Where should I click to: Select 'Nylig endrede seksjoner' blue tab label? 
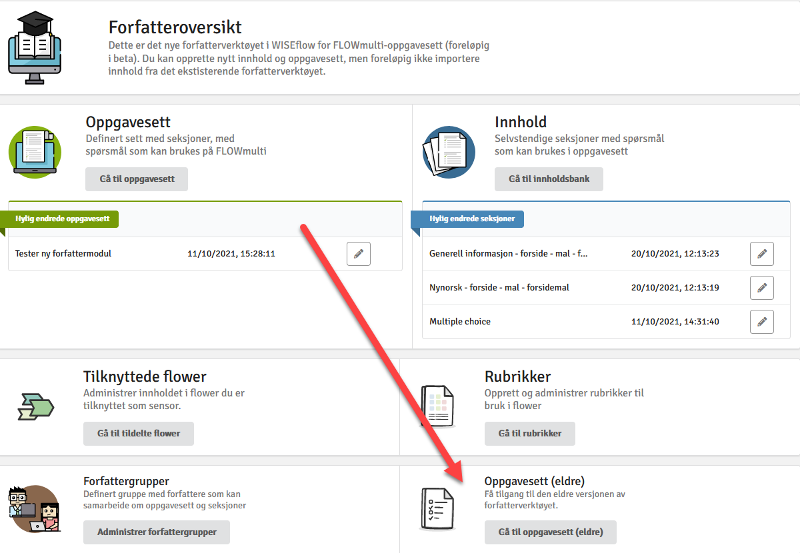(x=472, y=219)
